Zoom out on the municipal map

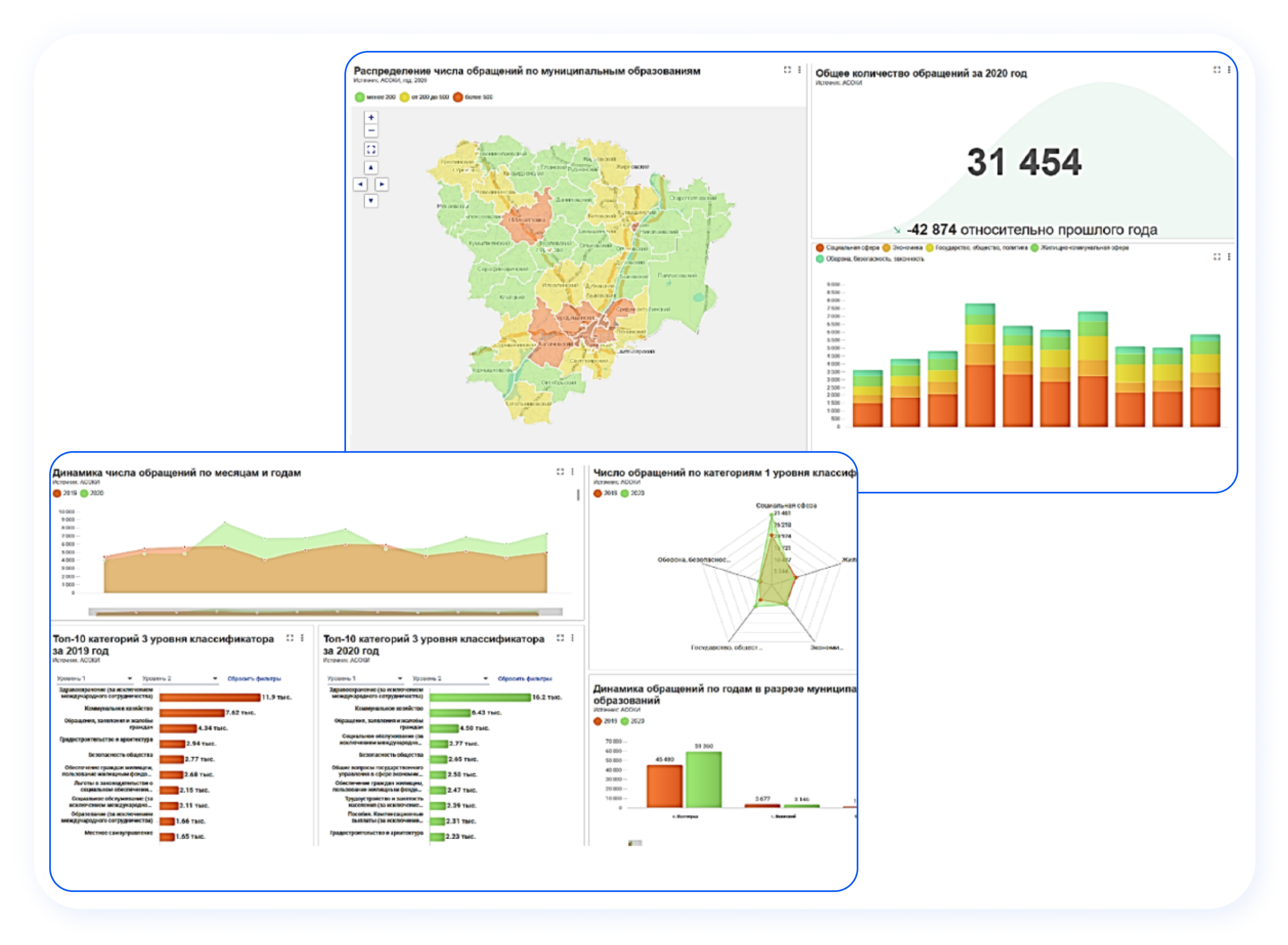[x=372, y=131]
